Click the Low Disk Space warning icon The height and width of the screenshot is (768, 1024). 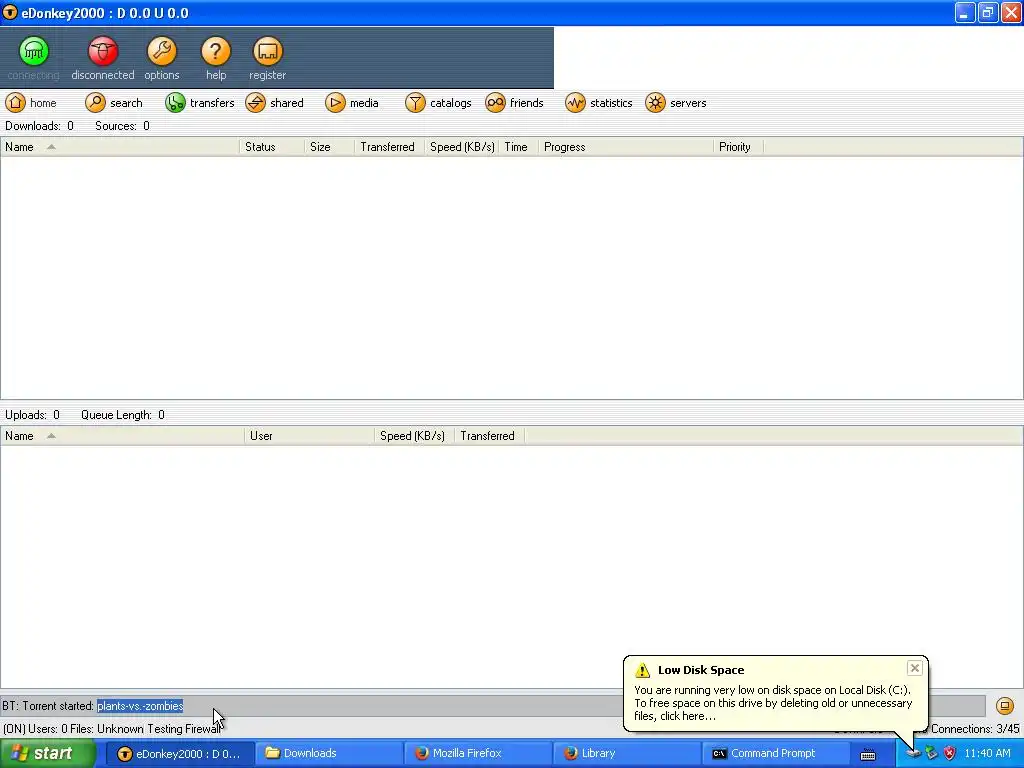click(643, 670)
